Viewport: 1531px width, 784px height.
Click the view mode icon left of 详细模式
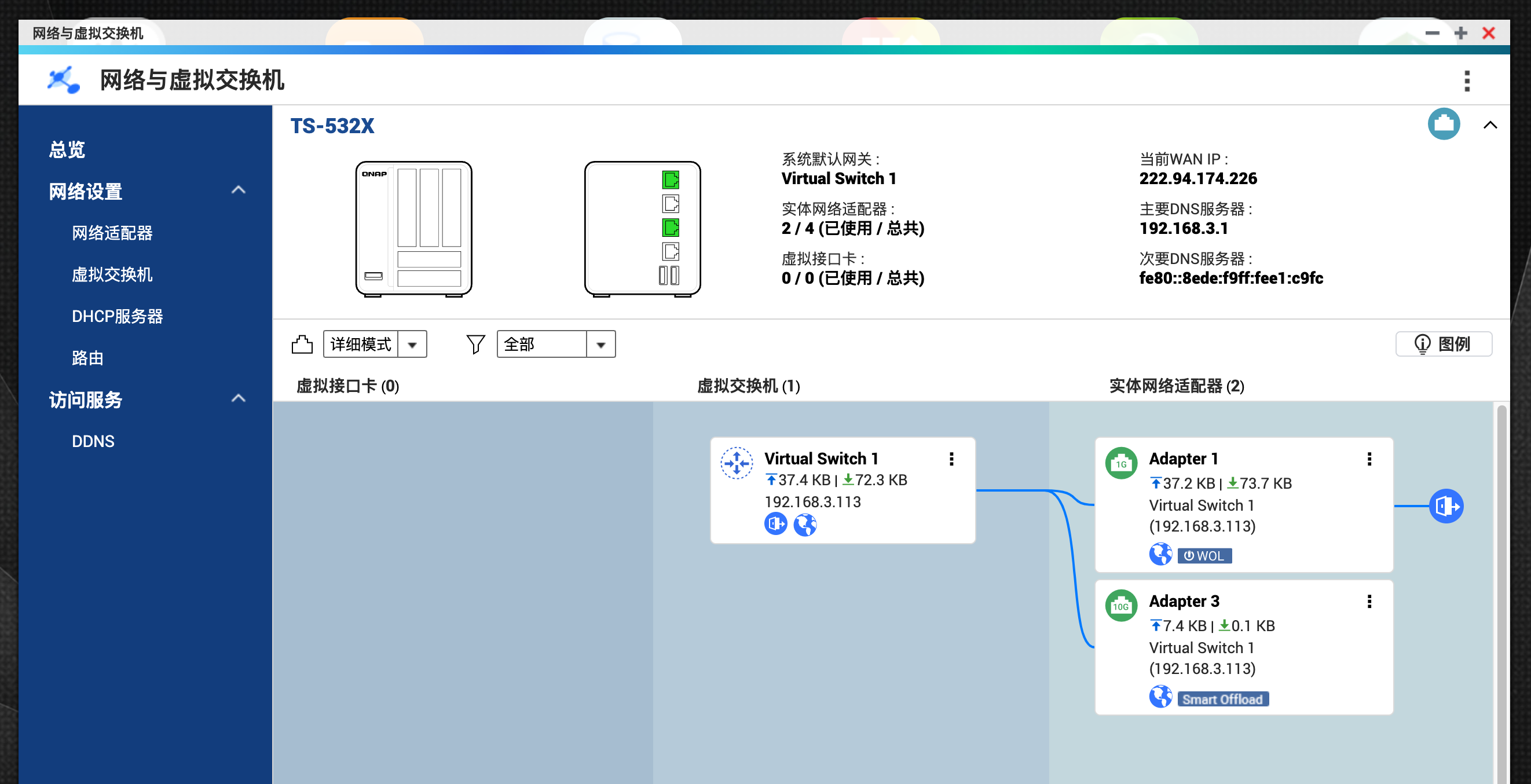[302, 344]
